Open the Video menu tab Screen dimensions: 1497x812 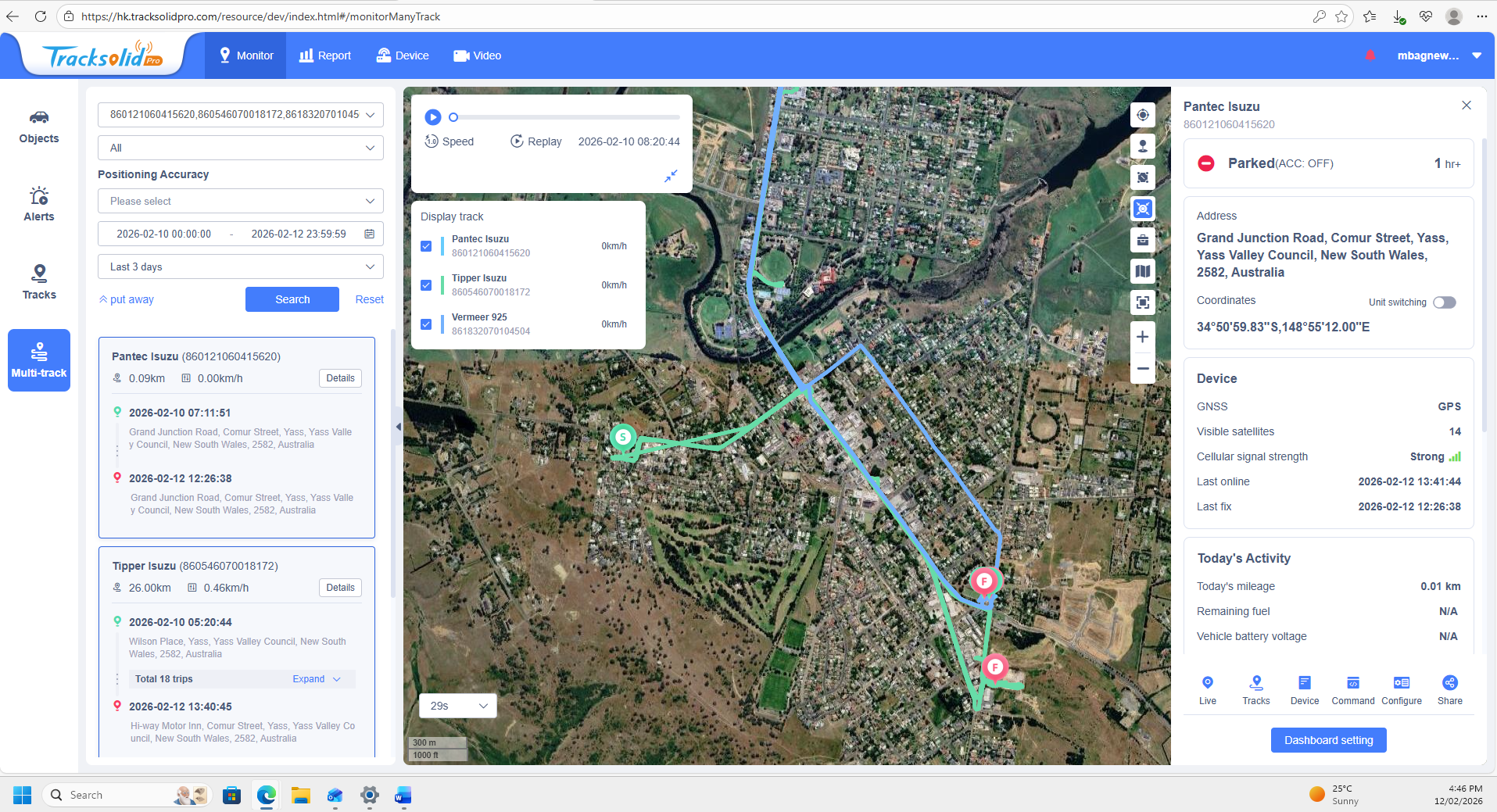point(477,55)
